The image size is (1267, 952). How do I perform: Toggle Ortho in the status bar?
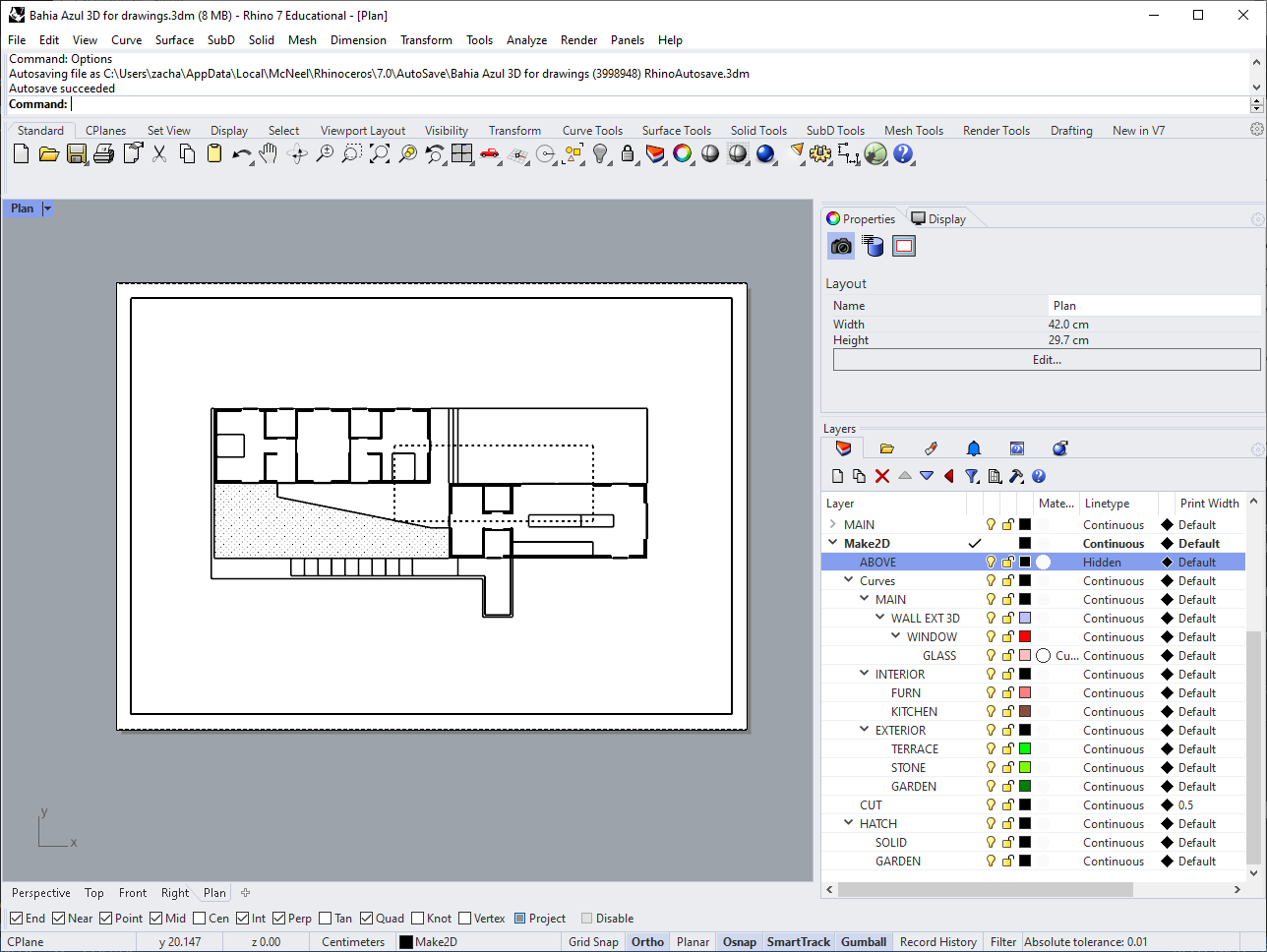pos(647,942)
